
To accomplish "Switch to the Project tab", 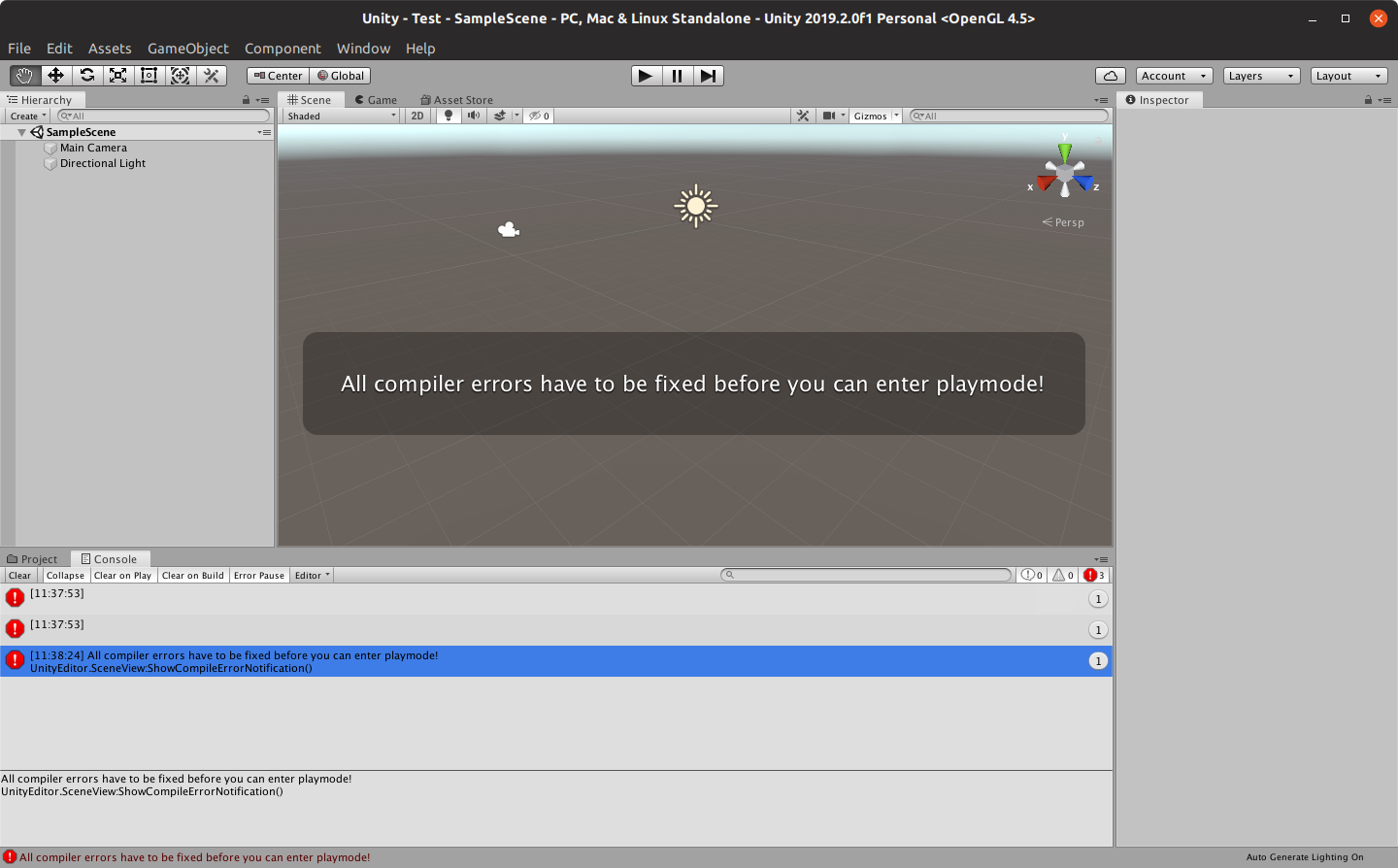I will point(32,559).
